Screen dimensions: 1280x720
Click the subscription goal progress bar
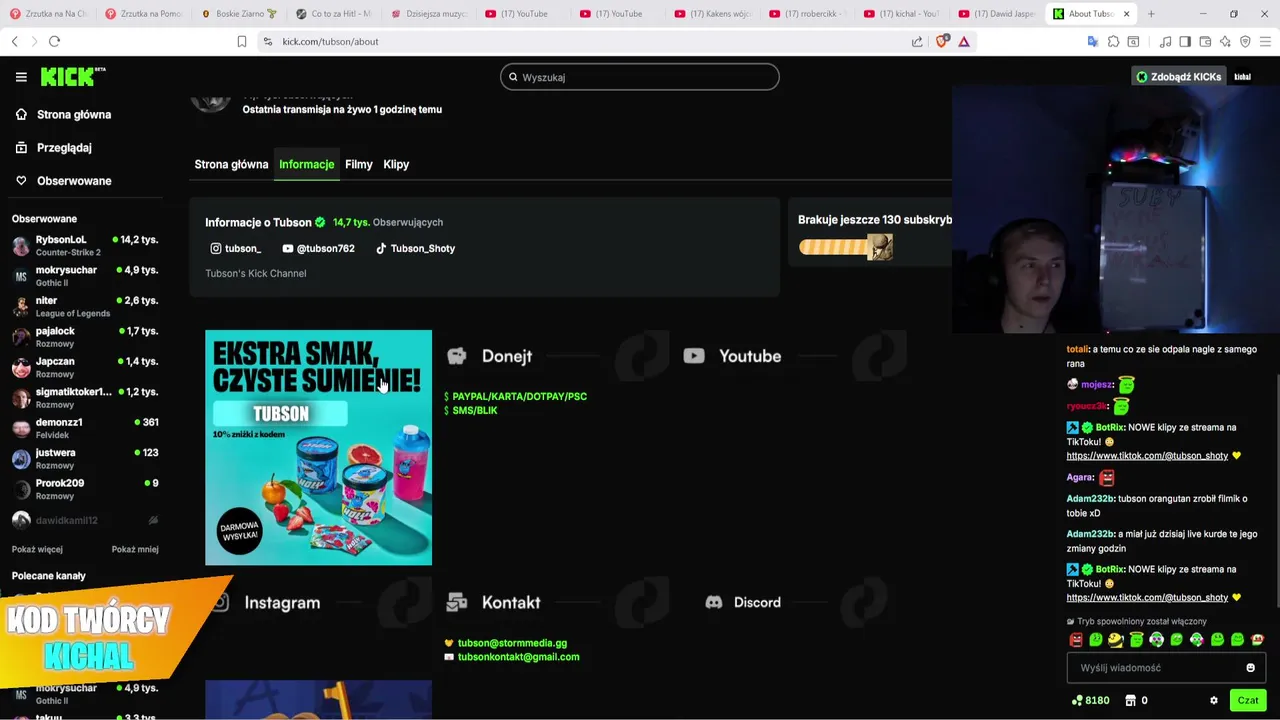coord(846,247)
